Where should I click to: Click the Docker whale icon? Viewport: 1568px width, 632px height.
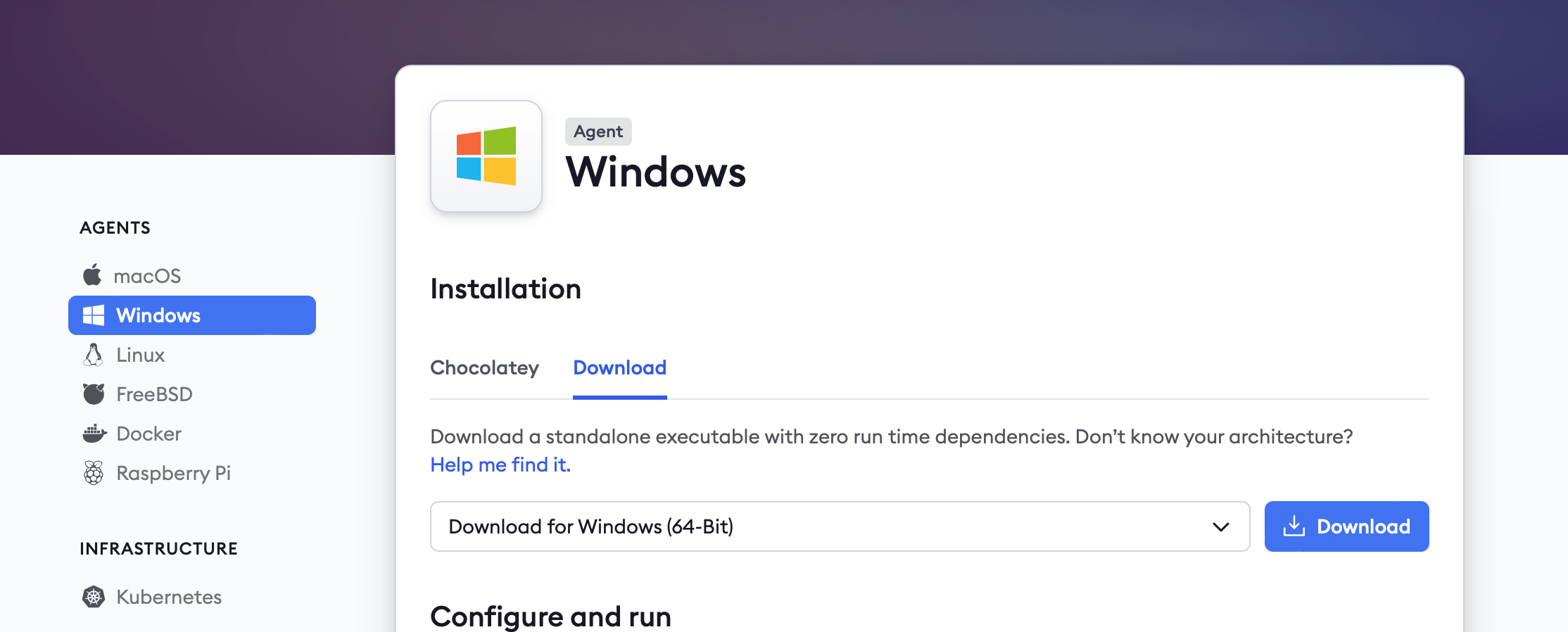click(x=94, y=434)
